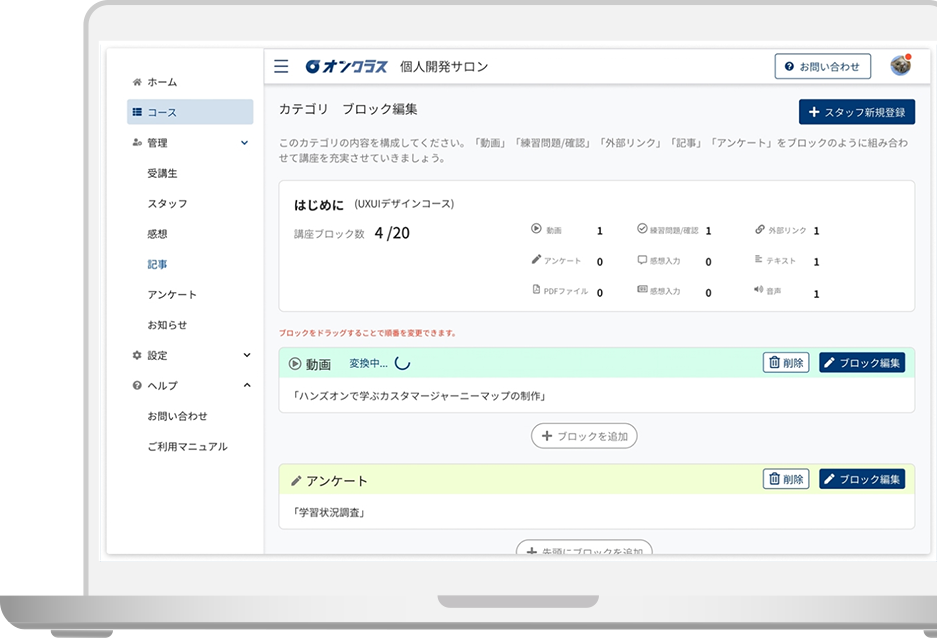Click the はじめに heading
This screenshot has height=638, width=937.
319,205
